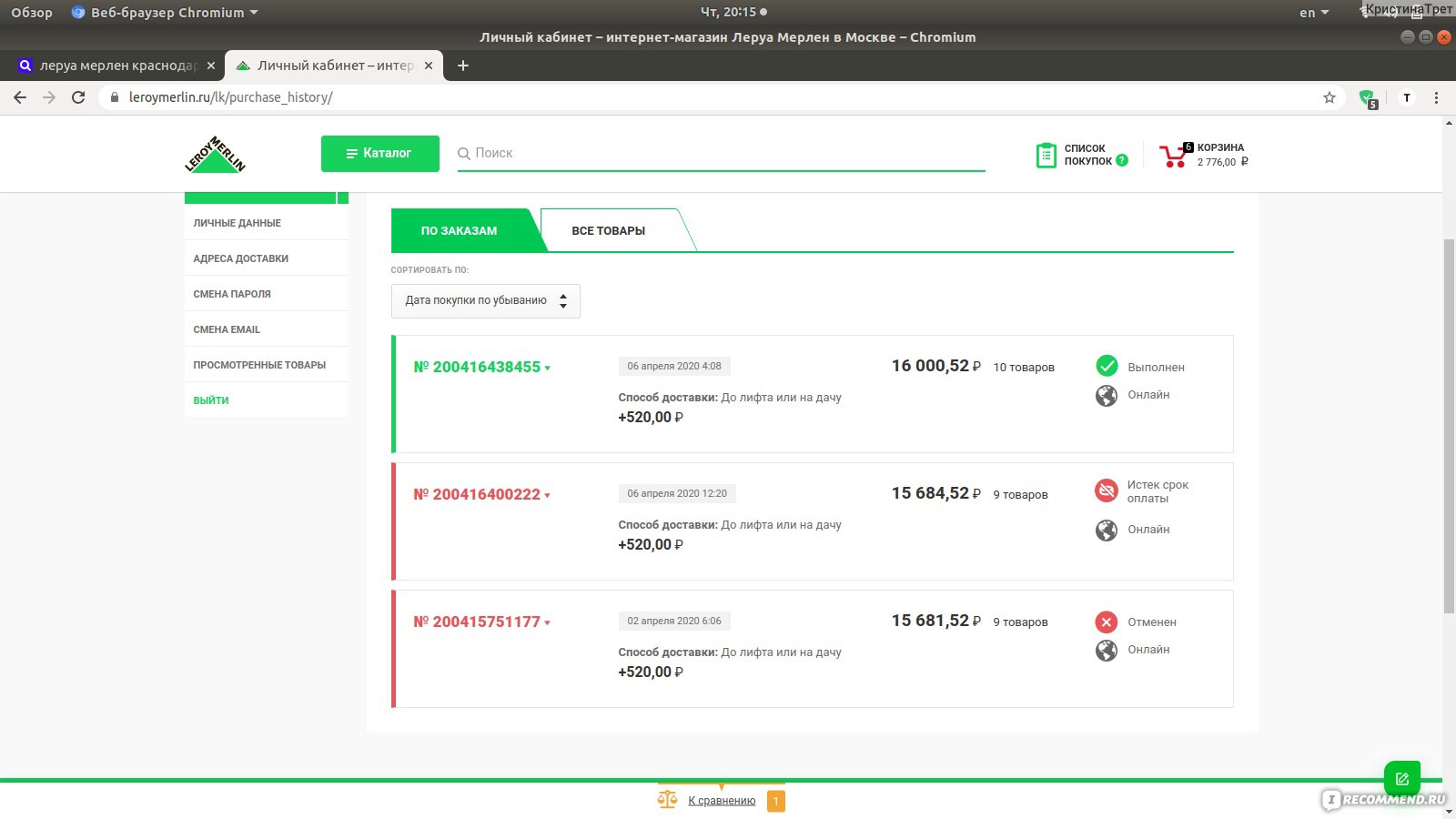Open the shopping list clipboard icon
Screen dimensions: 1456x819
[1046, 156]
